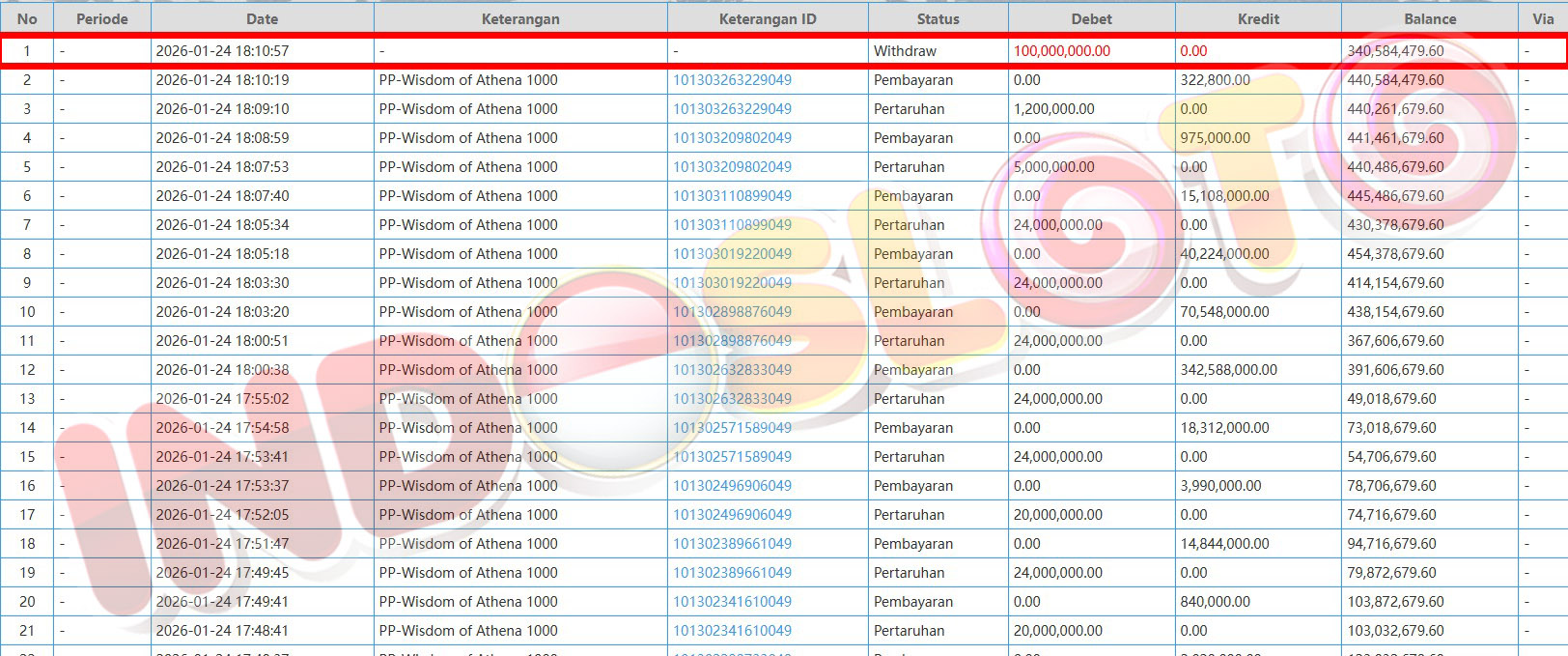The width and height of the screenshot is (1568, 656).
Task: Open ID link in row 2 Pembayaran
Action: 732,80
